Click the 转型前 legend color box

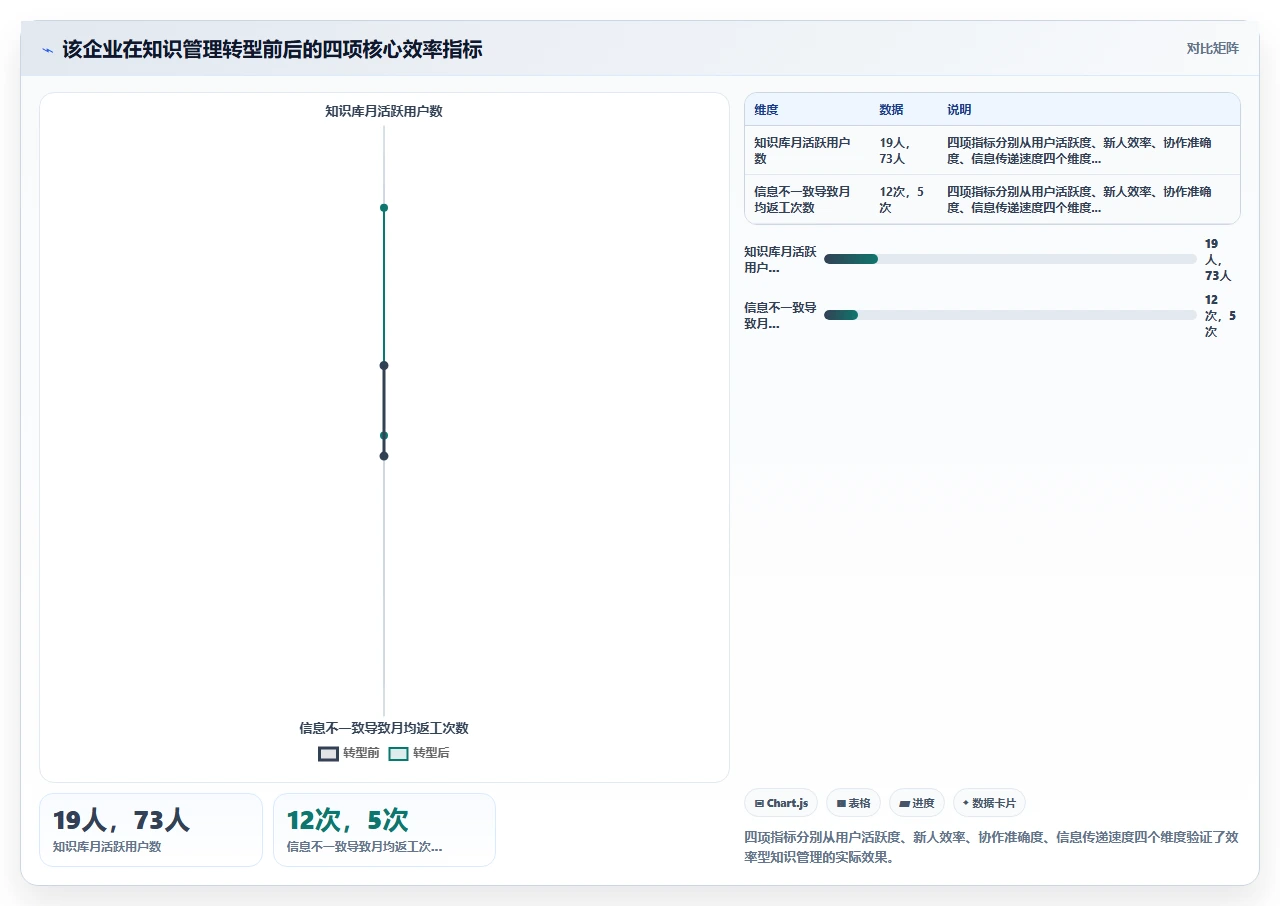pos(328,754)
